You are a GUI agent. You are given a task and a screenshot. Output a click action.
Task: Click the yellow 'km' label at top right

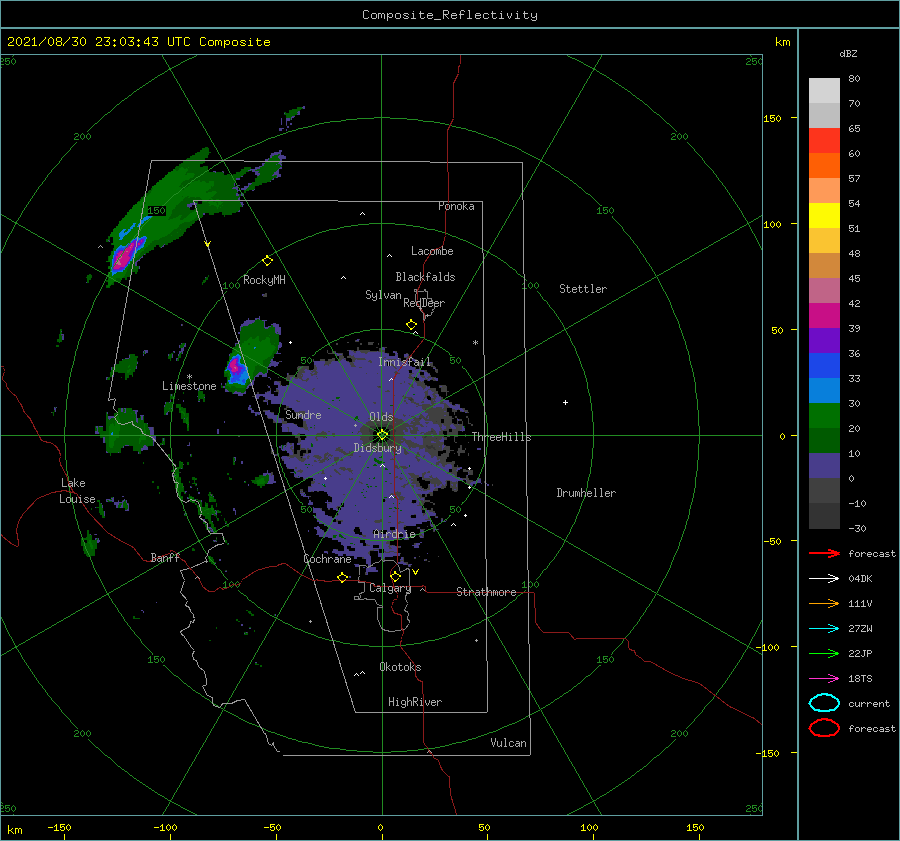[x=782, y=42]
